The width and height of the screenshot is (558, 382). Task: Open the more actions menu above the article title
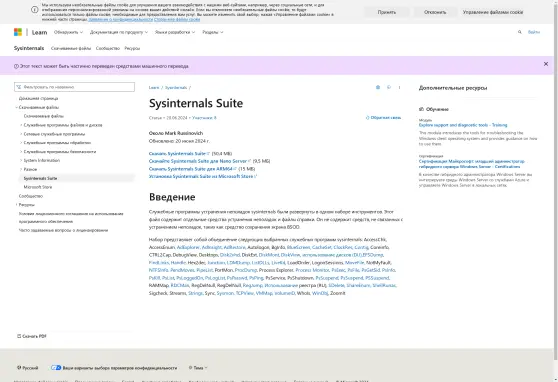pyautogui.click(x=399, y=87)
